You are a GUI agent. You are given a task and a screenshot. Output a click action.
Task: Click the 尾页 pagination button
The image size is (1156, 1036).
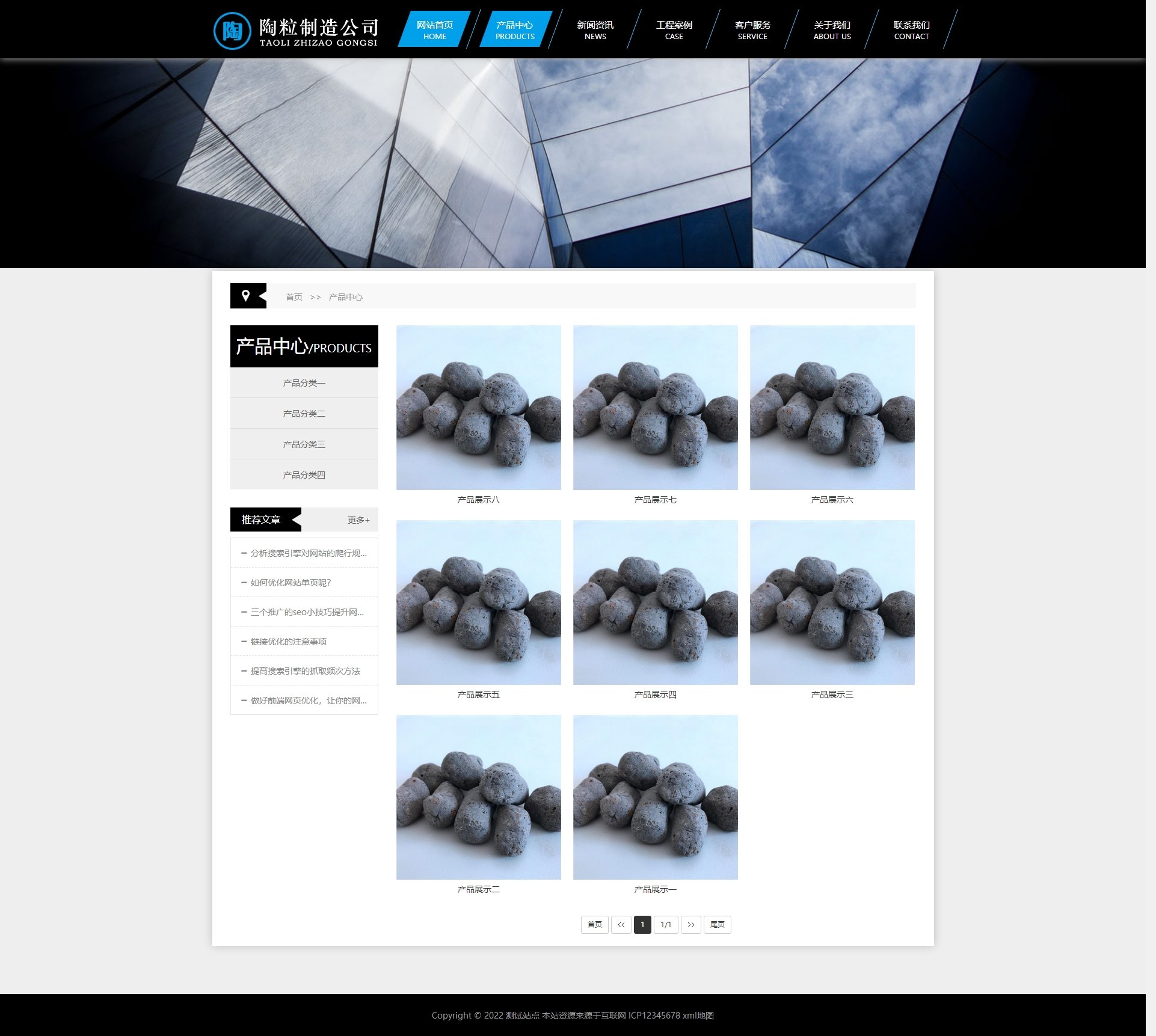click(x=717, y=925)
